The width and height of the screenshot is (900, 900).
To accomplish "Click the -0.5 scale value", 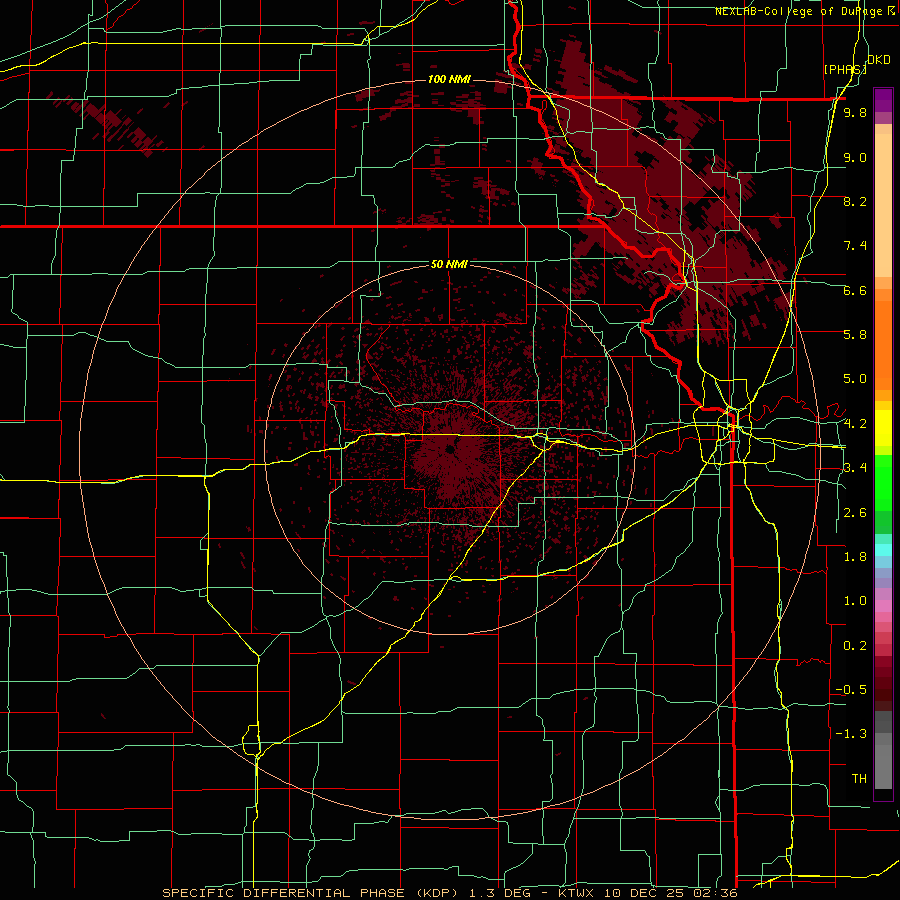I will coord(851,690).
